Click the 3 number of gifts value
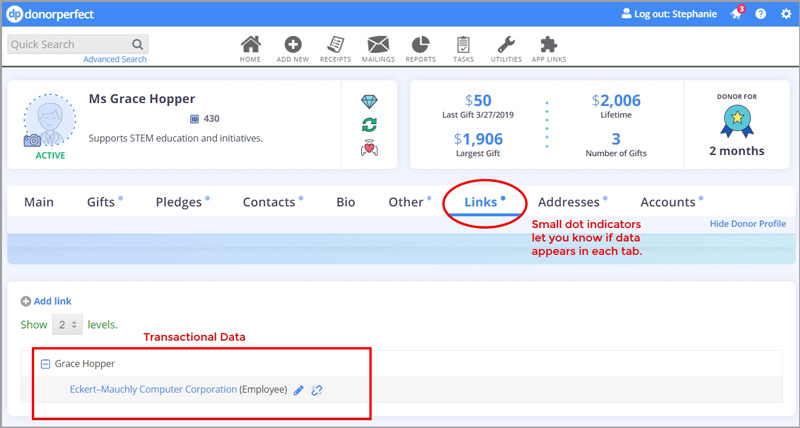This screenshot has width=800, height=428. tap(616, 139)
